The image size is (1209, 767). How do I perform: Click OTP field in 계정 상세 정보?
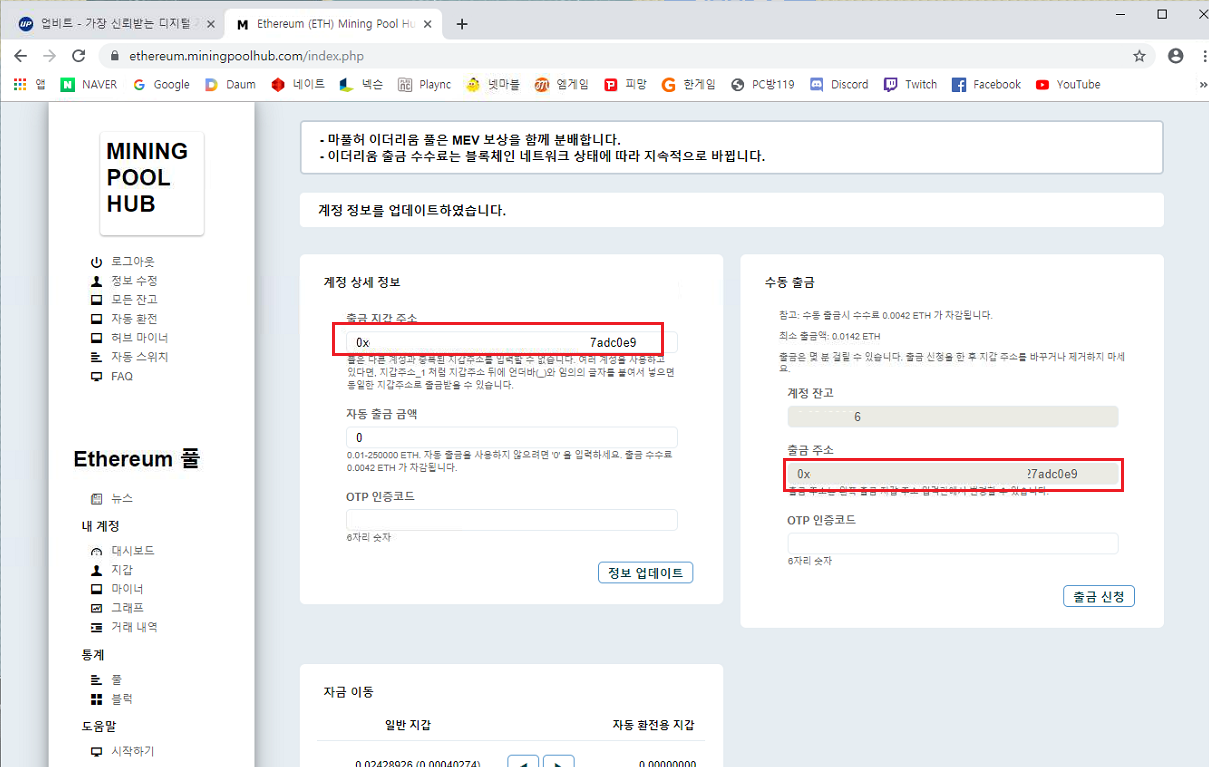point(512,520)
